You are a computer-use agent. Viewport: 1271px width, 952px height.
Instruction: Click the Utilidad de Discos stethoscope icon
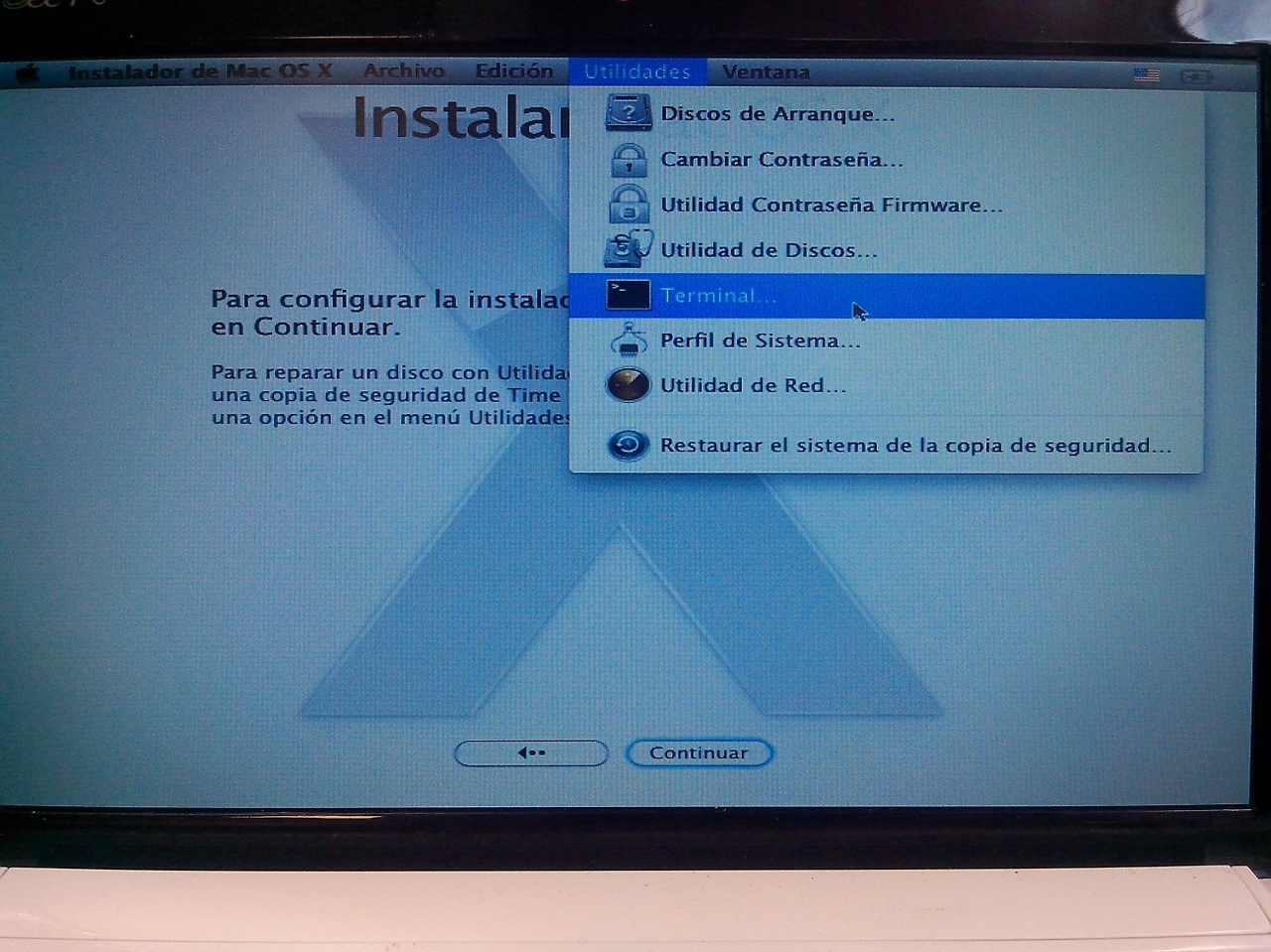point(628,248)
